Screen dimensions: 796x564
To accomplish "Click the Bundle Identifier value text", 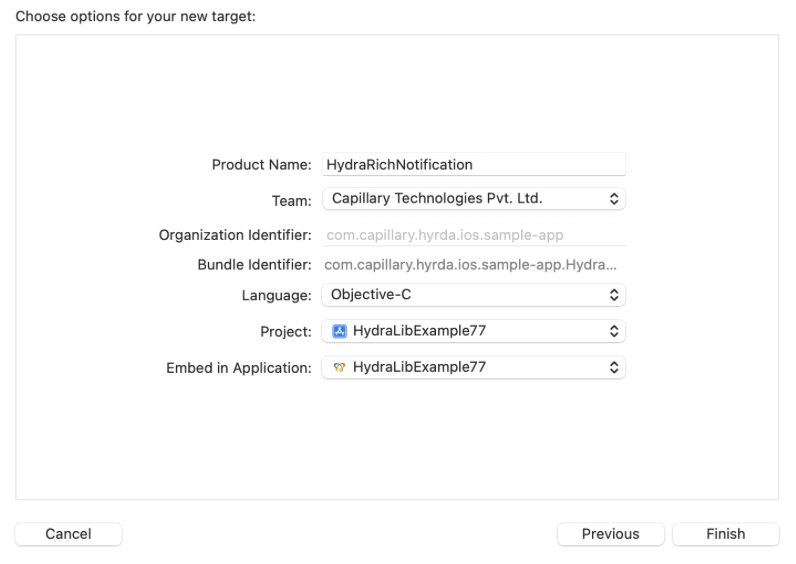I will click(470, 266).
